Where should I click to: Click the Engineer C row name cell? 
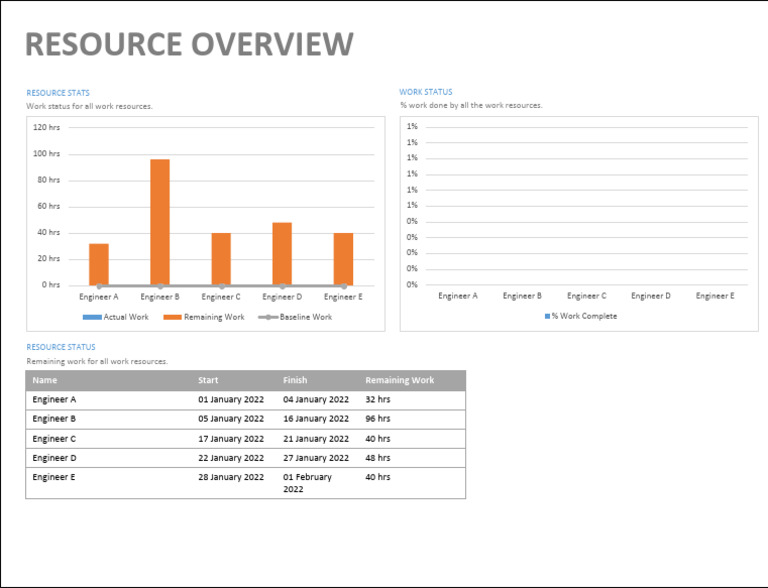click(x=54, y=439)
